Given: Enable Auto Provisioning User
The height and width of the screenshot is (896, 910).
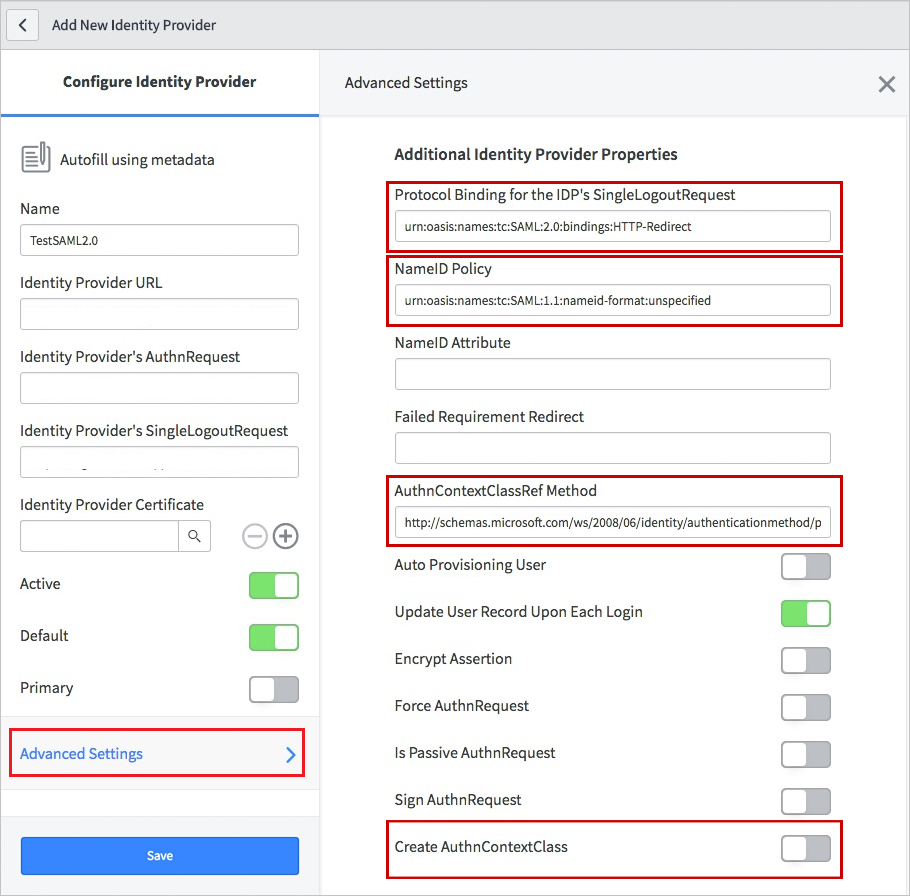Looking at the screenshot, I should click(x=806, y=566).
